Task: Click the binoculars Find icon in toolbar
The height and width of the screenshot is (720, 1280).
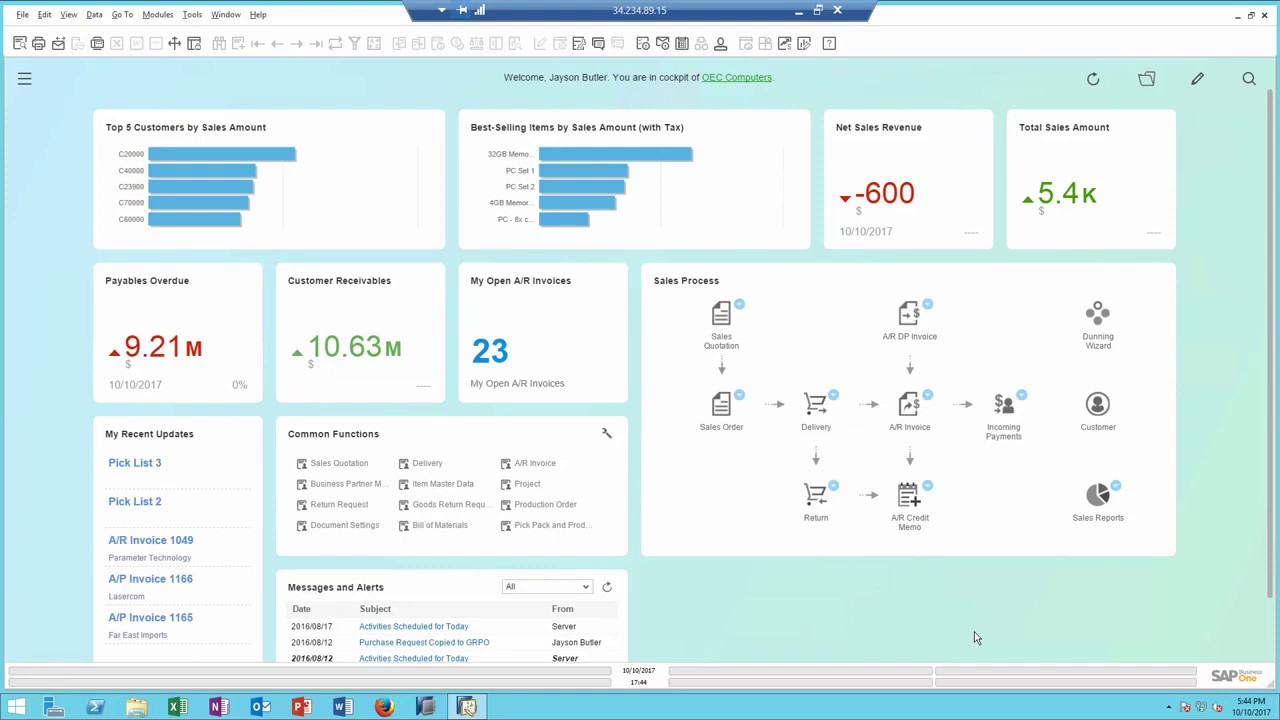Action: pyautogui.click(x=219, y=43)
